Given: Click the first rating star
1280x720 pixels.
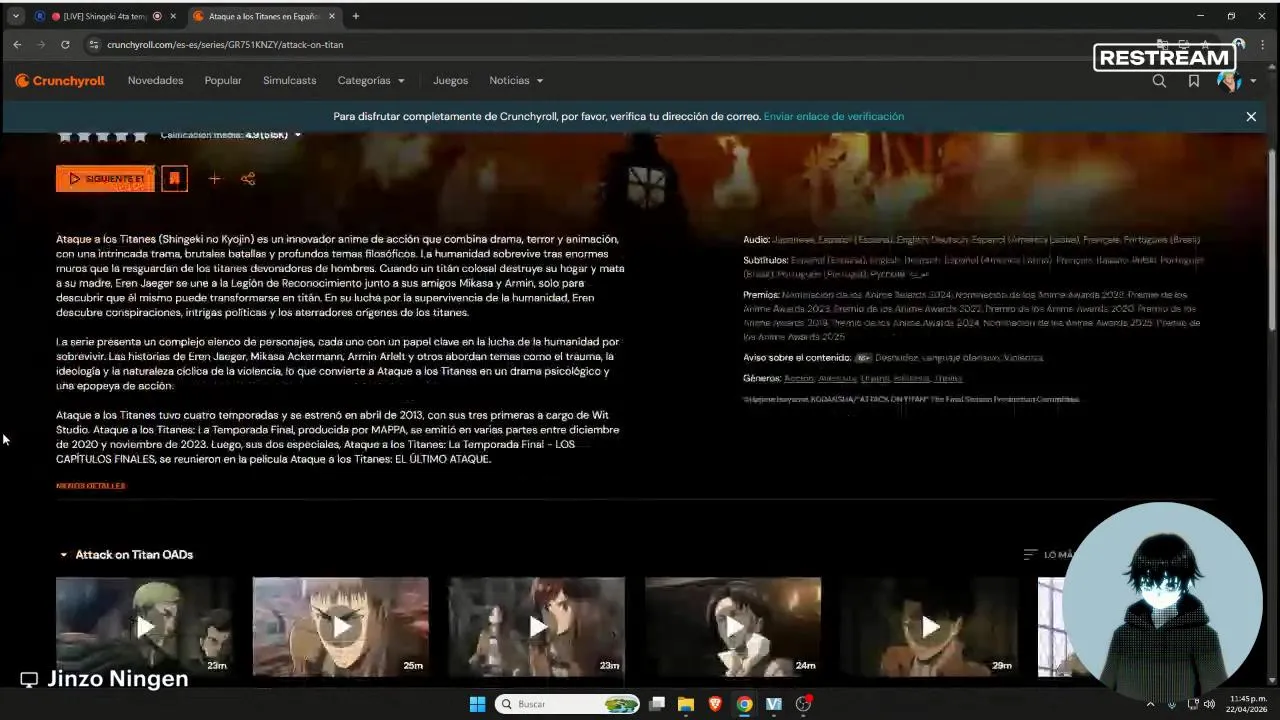Looking at the screenshot, I should tap(64, 135).
